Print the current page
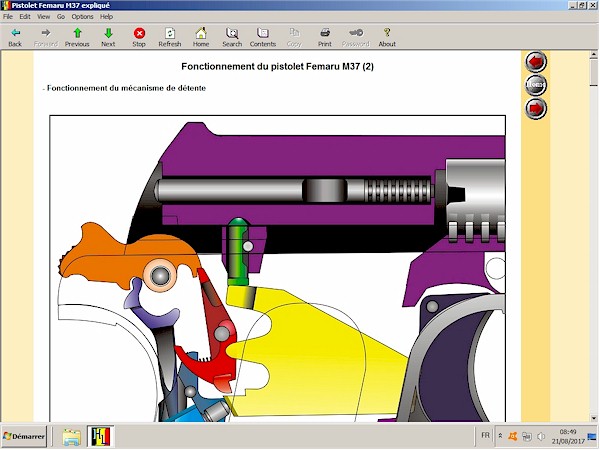 pyautogui.click(x=325, y=37)
